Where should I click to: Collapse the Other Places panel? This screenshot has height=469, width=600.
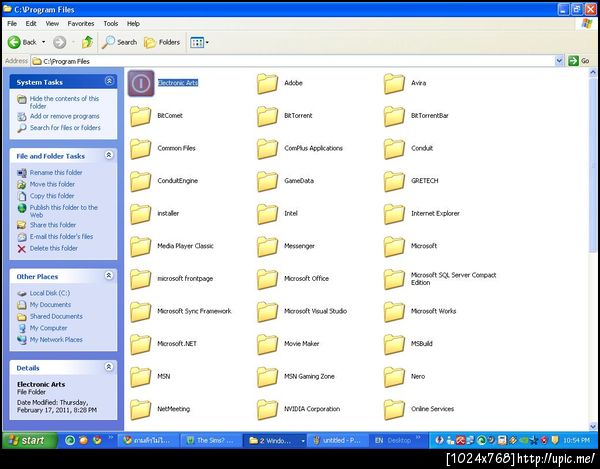point(109,275)
